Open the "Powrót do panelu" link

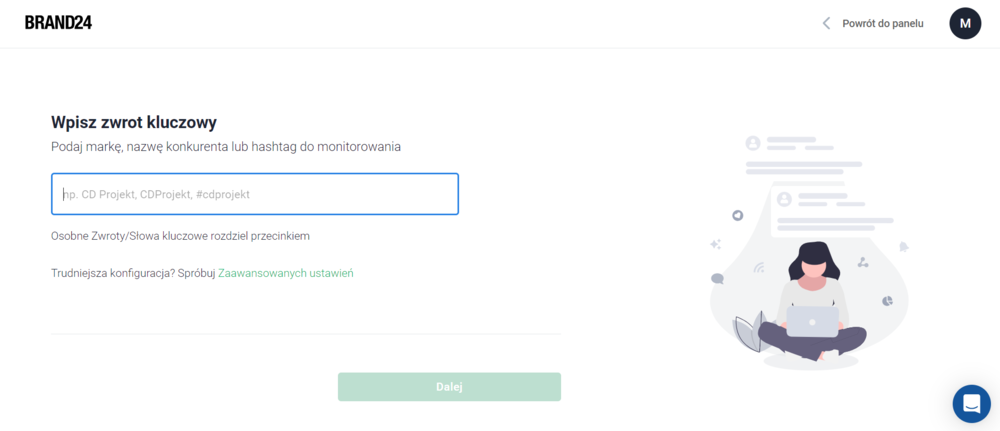(x=883, y=24)
